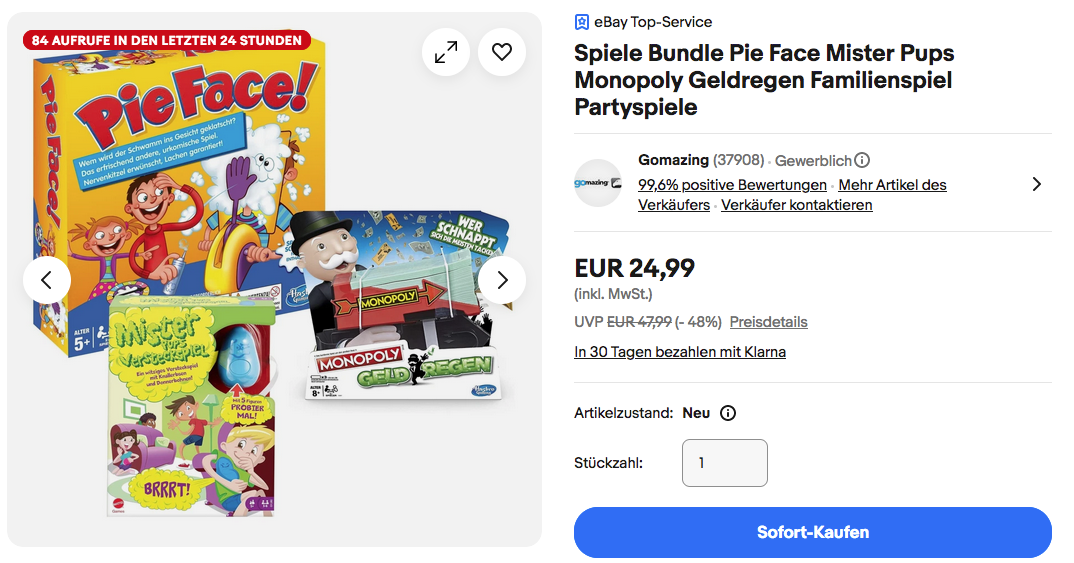Open the Artikelzustand info icon
Viewport: 1074px width, 563px height.
728,413
